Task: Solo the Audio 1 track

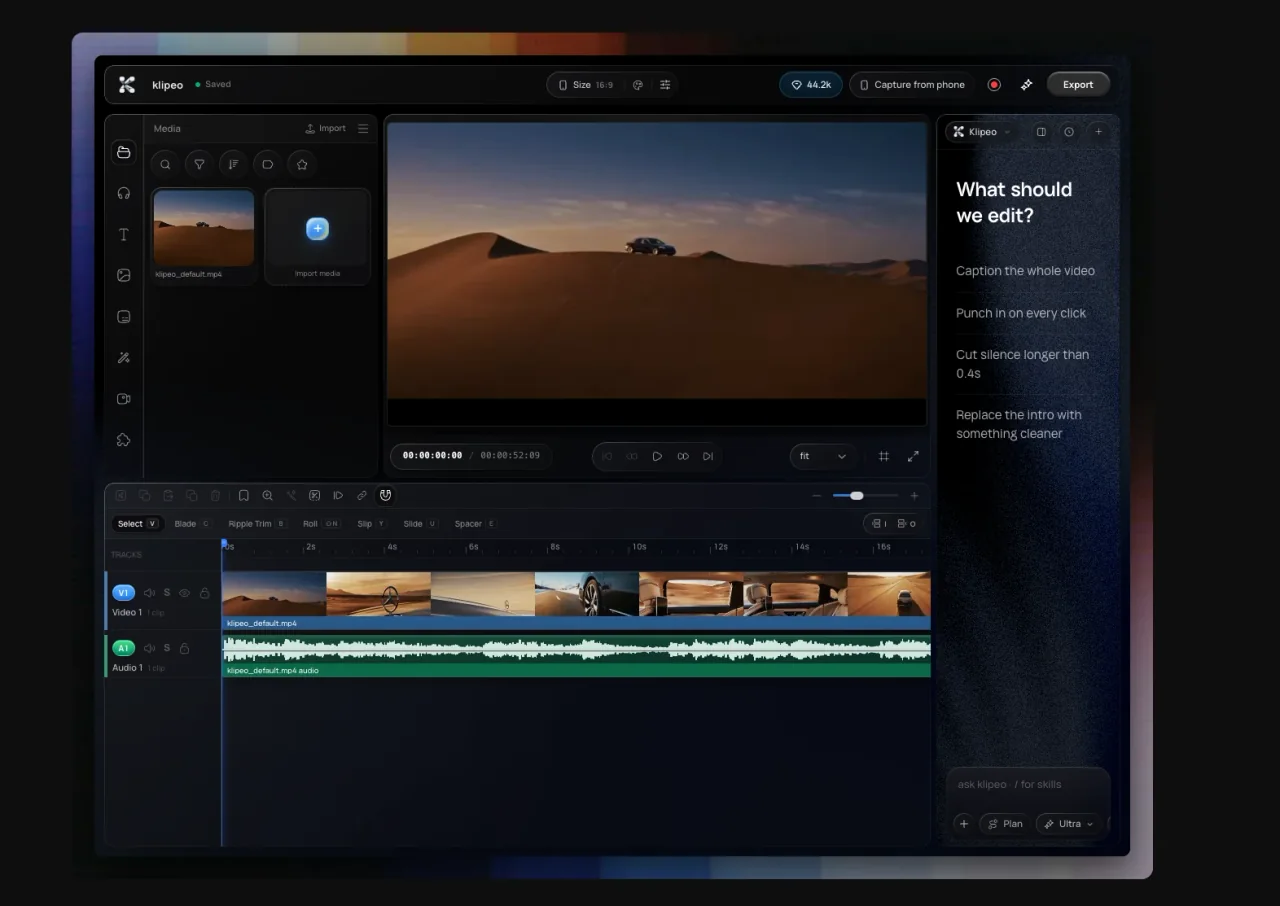Action: coord(167,648)
